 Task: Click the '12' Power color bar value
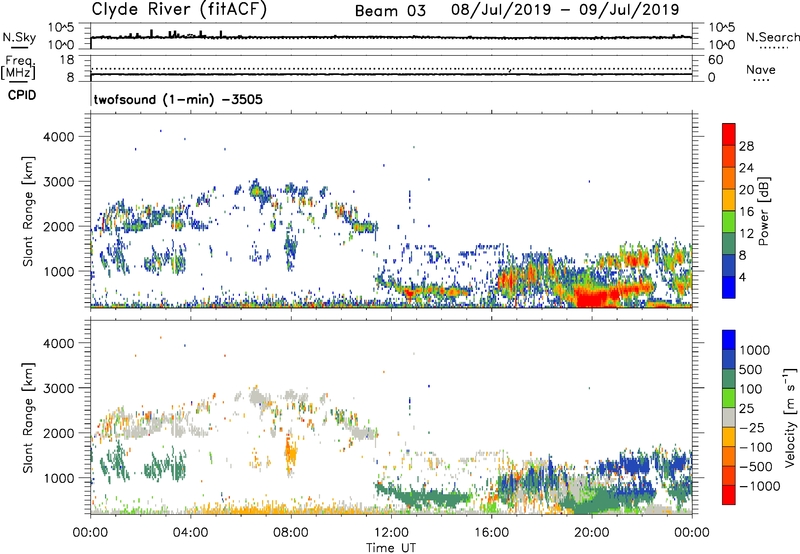coord(746,234)
